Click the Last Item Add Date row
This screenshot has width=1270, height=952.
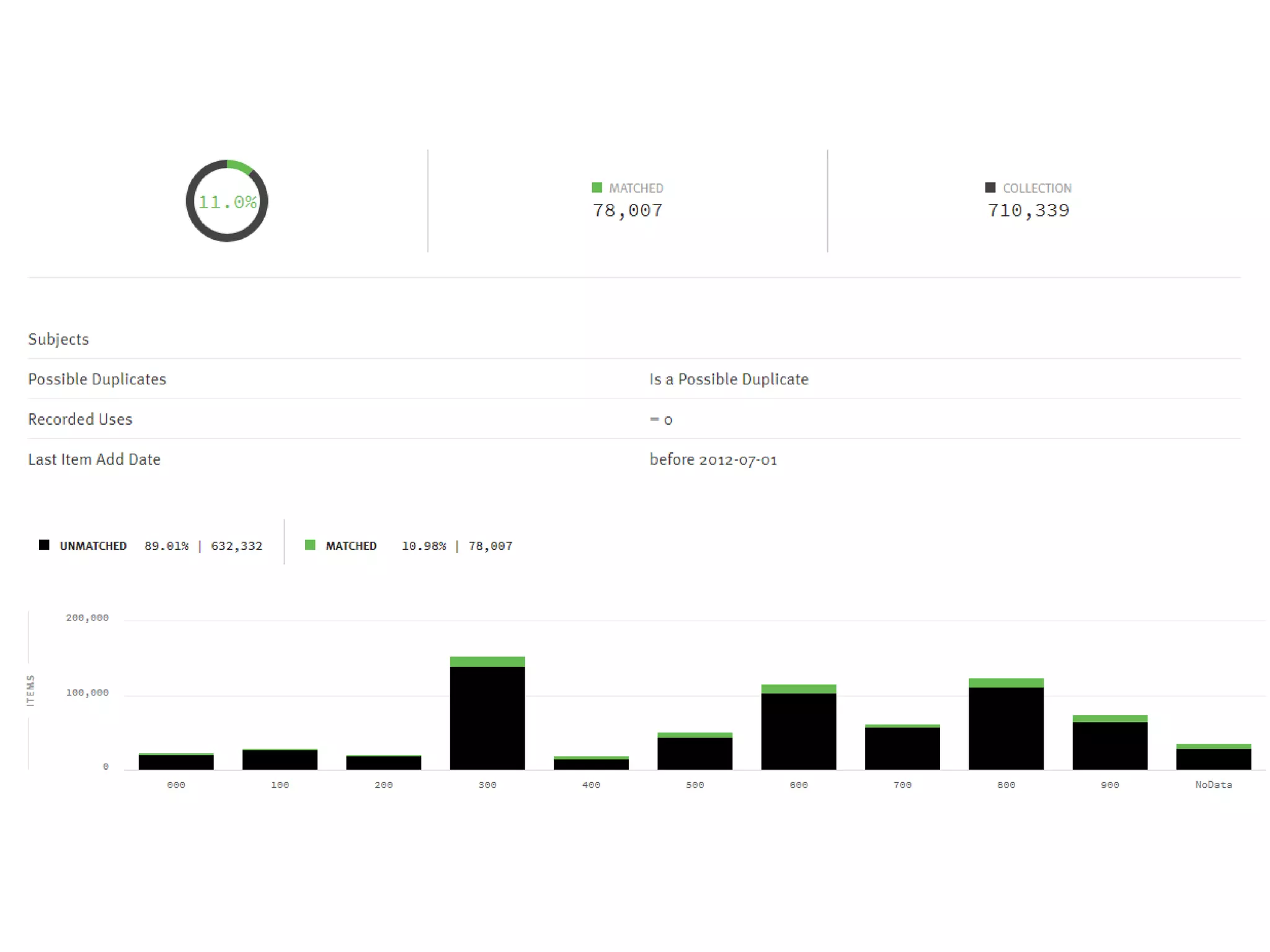(94, 459)
